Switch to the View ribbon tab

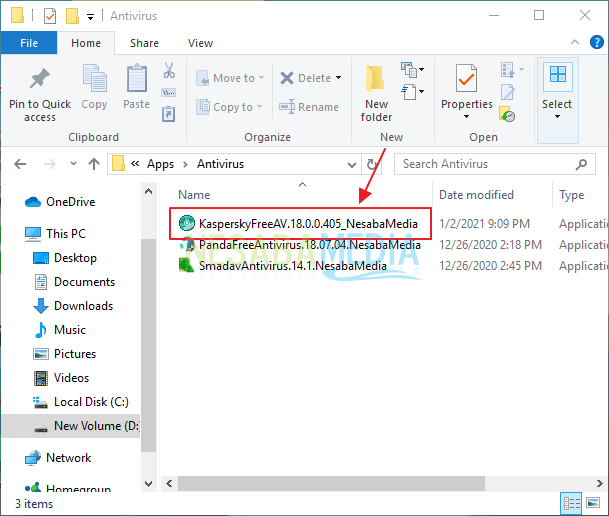(x=200, y=44)
